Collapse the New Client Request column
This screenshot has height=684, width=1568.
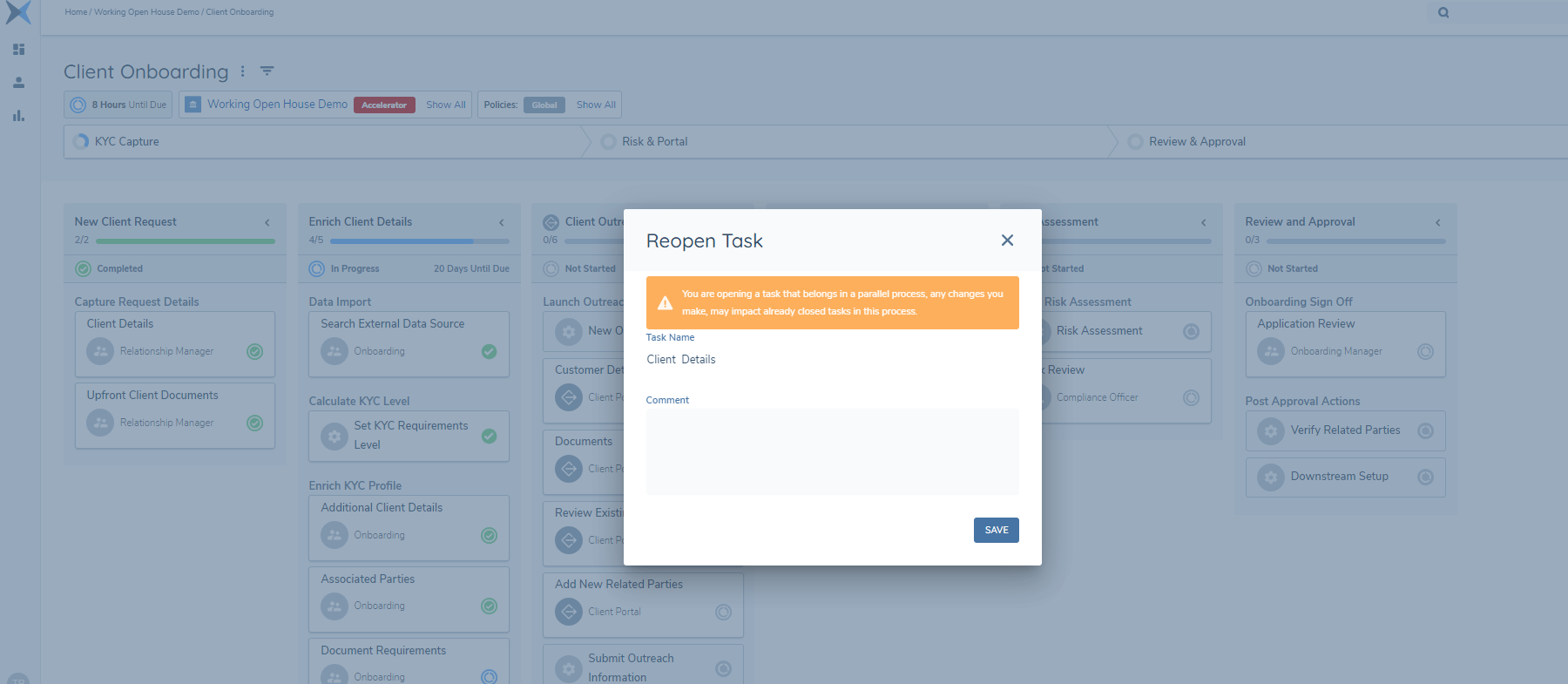(267, 222)
